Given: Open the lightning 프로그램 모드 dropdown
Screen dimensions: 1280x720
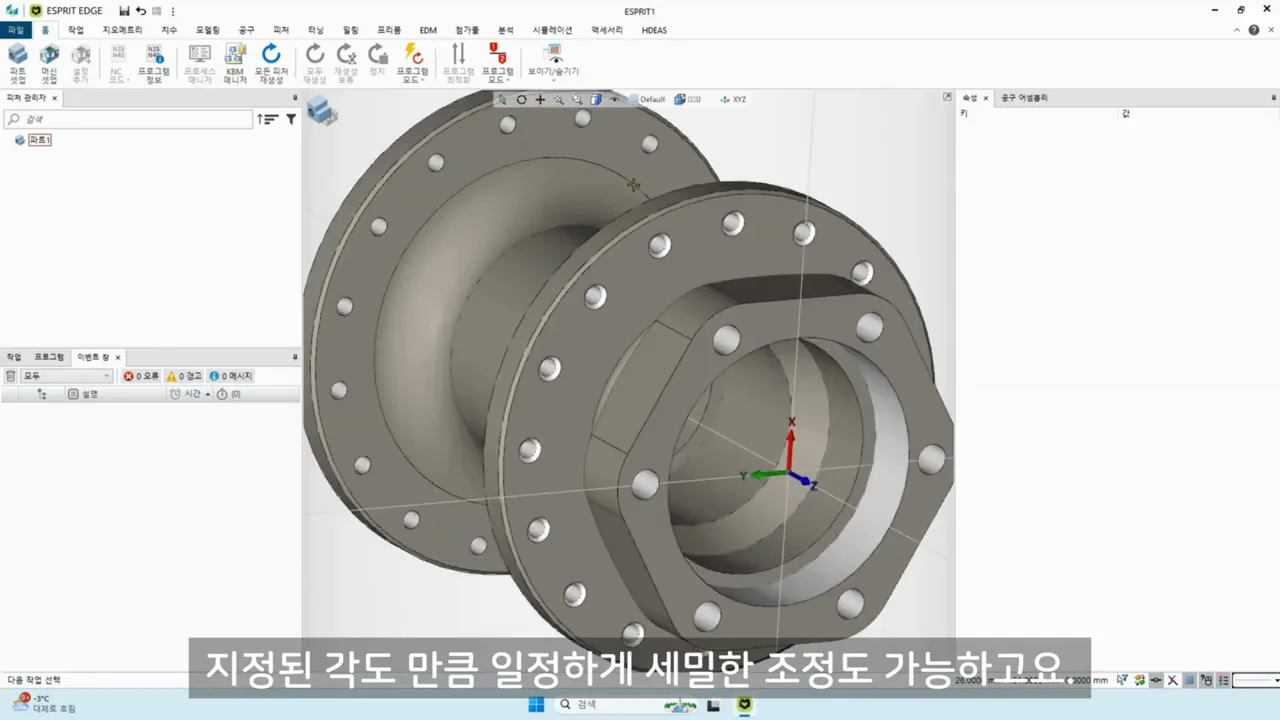Looking at the screenshot, I should tap(412, 63).
